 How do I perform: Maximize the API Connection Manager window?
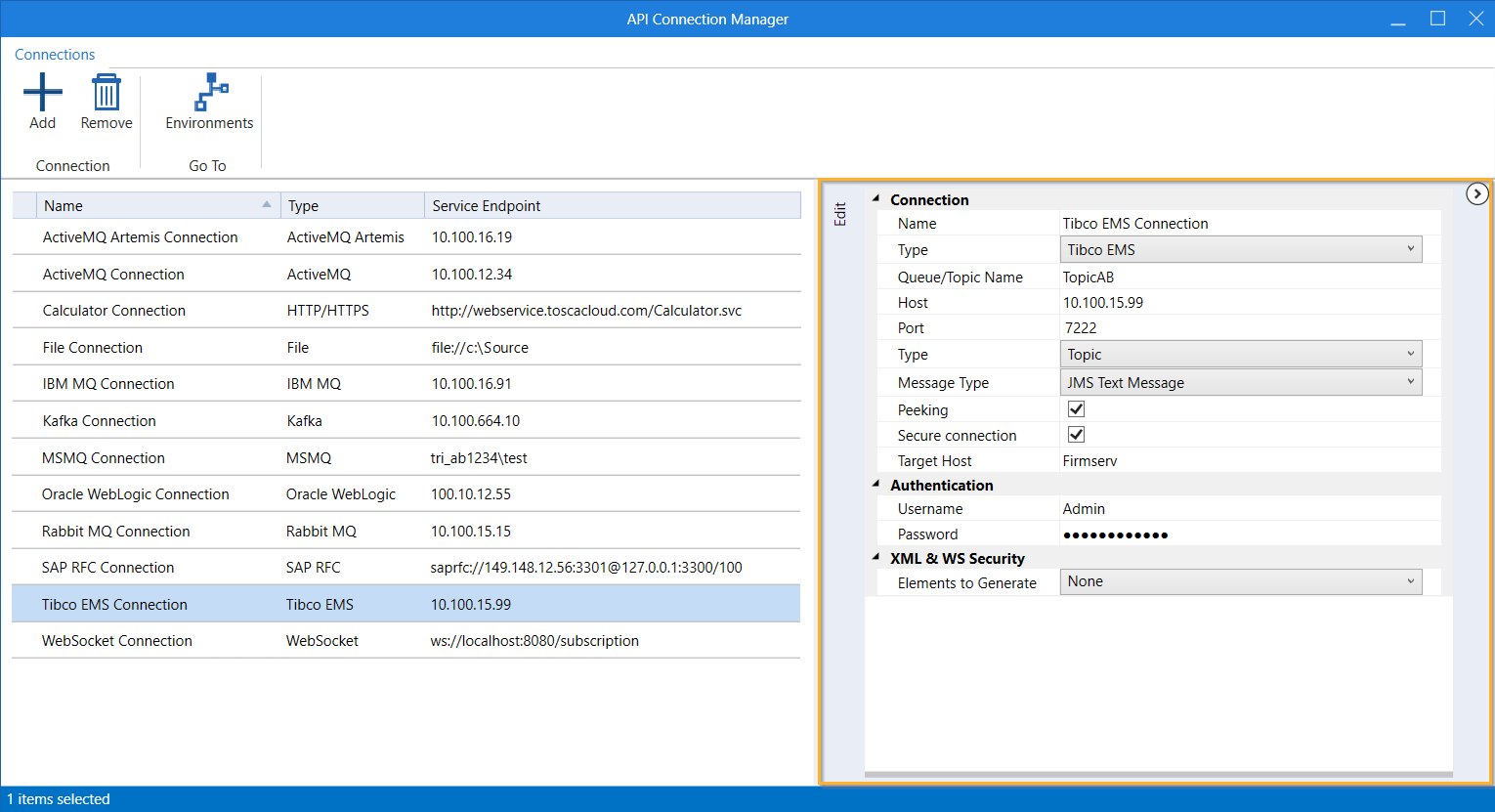click(1437, 19)
